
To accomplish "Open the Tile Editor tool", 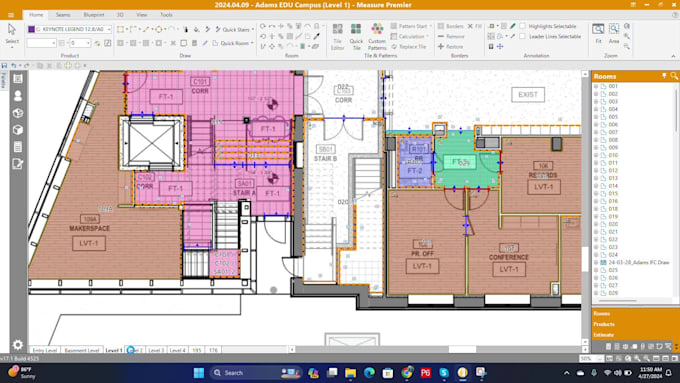I will pyautogui.click(x=337, y=36).
